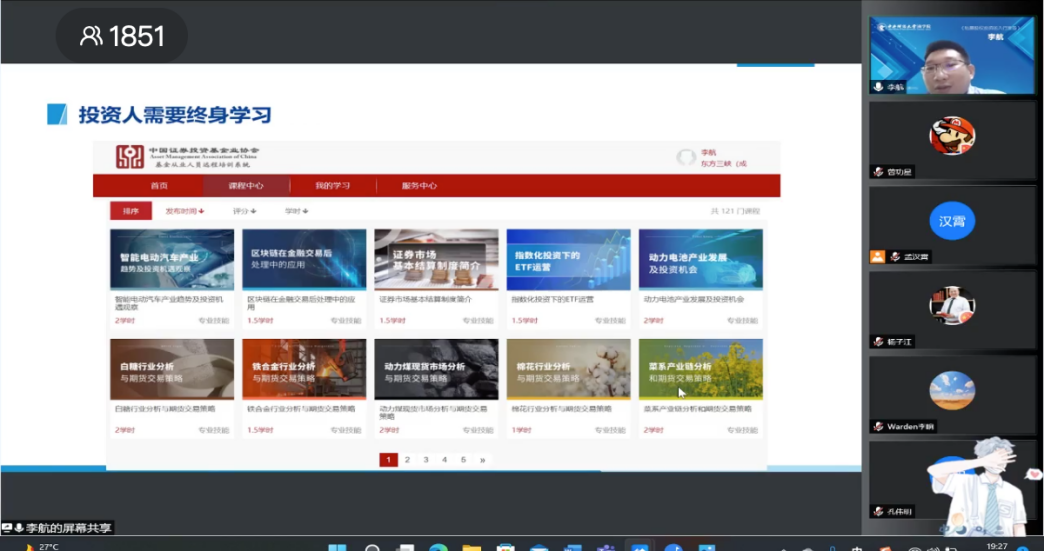Switch to the 我的学习 tab
Image resolution: width=1044 pixels, height=551 pixels.
pyautogui.click(x=332, y=186)
